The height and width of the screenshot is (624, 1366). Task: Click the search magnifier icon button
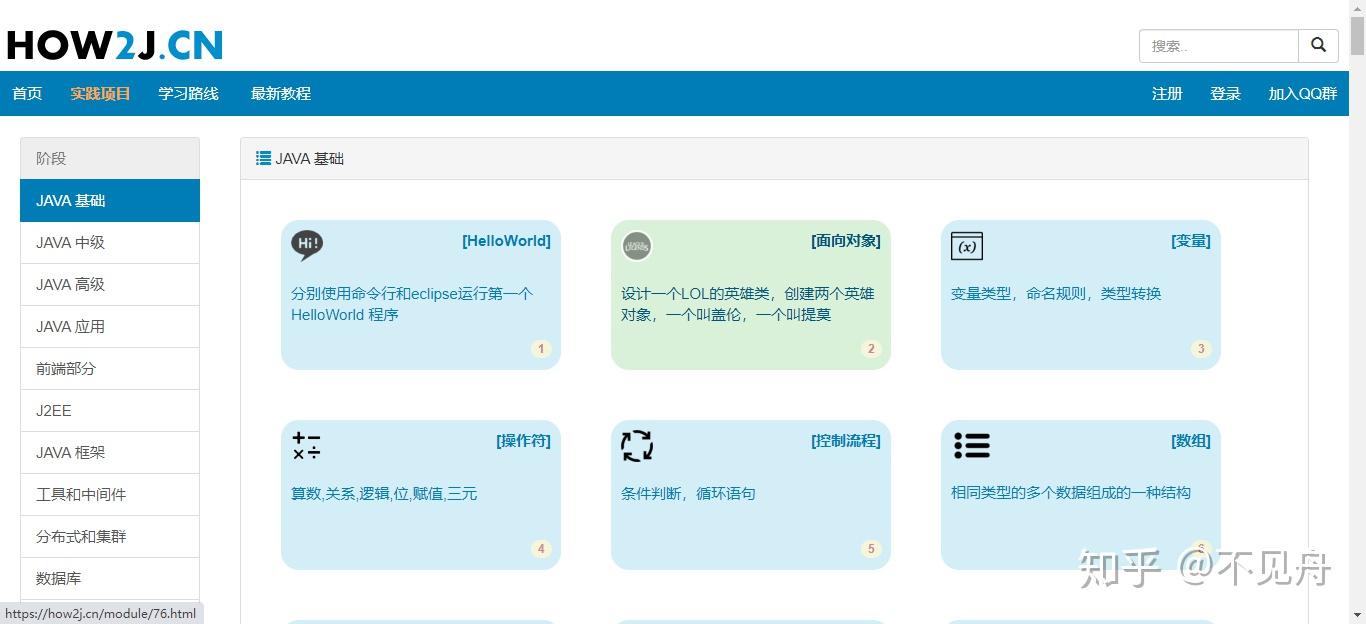[1318, 46]
